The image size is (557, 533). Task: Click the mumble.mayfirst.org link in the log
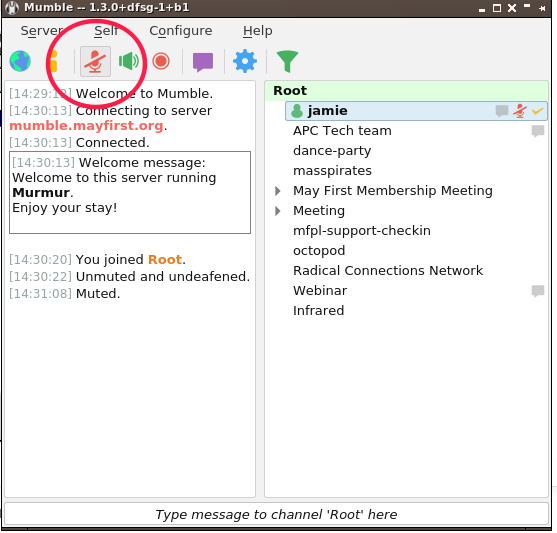86,126
